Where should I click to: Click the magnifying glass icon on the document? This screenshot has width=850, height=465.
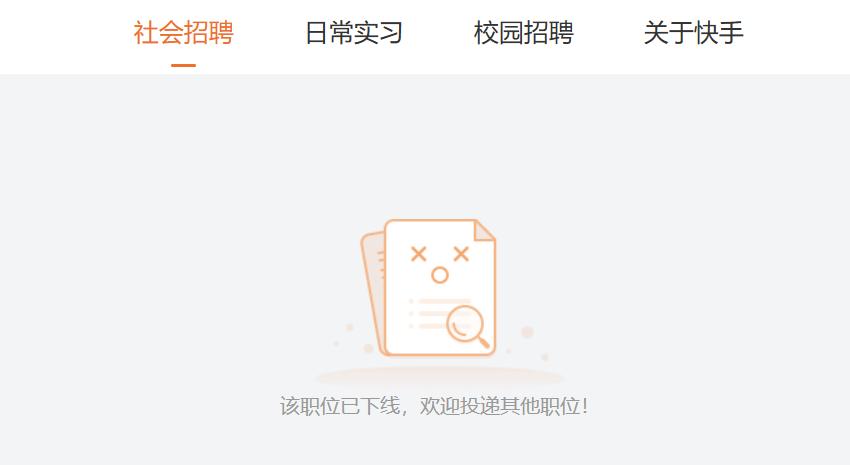(468, 326)
